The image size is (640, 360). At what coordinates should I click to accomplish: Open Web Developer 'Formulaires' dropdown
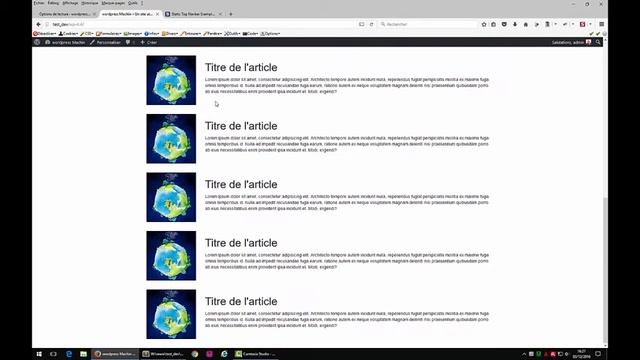pos(109,33)
